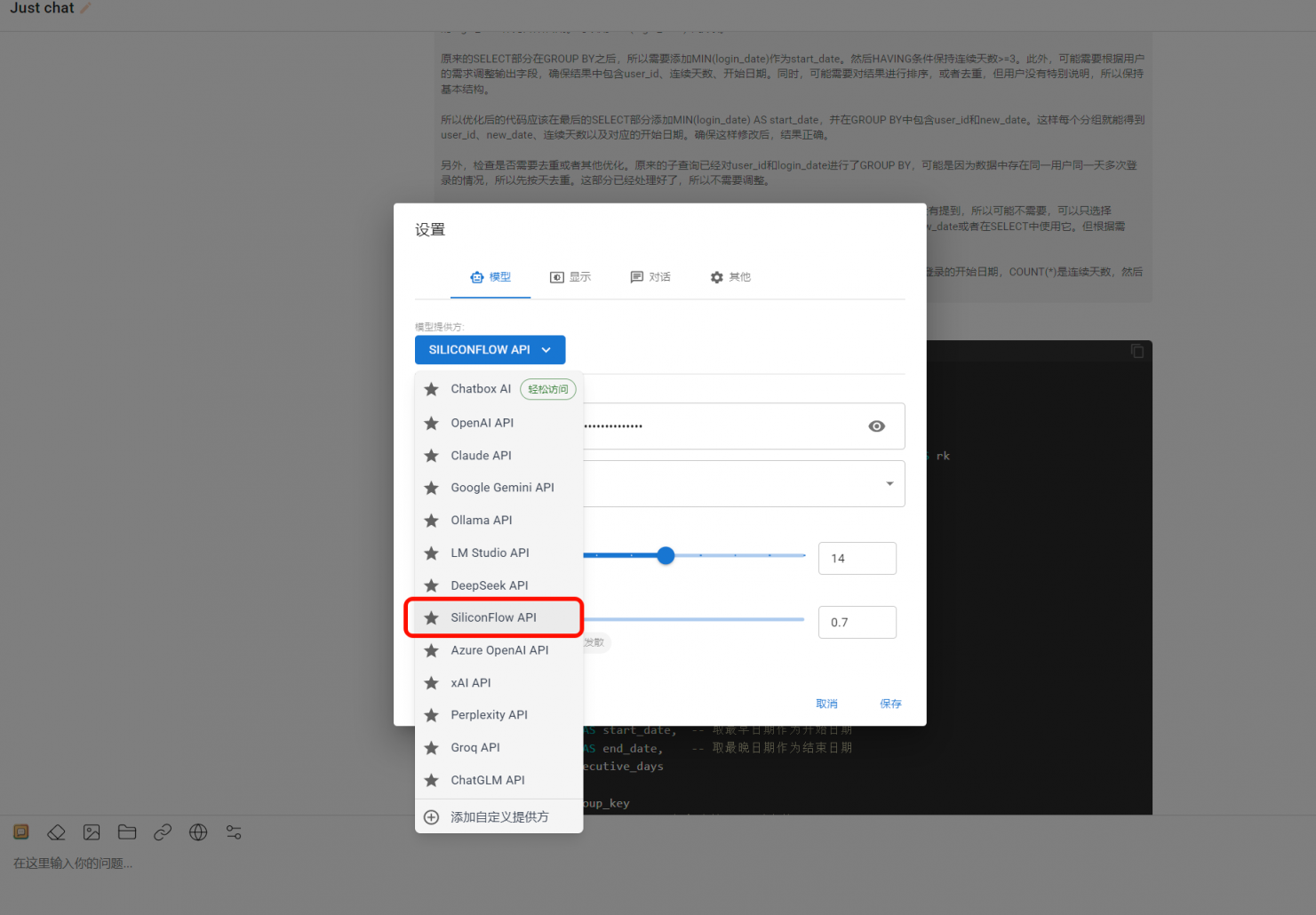Select Claude API from provider list

click(x=498, y=456)
